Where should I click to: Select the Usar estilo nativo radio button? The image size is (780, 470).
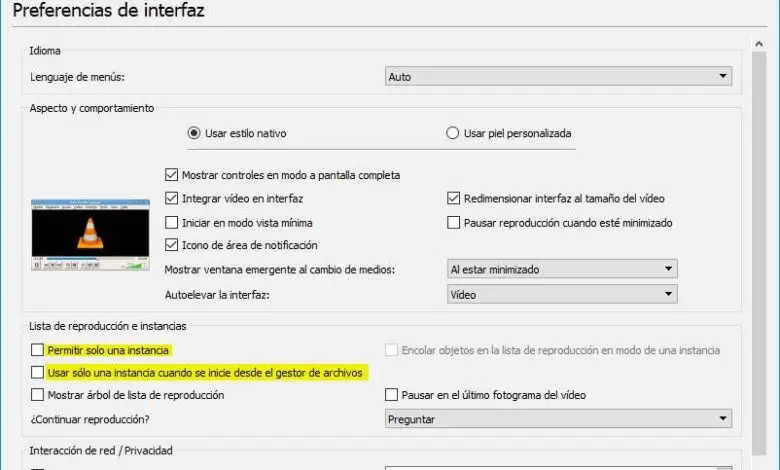(194, 133)
